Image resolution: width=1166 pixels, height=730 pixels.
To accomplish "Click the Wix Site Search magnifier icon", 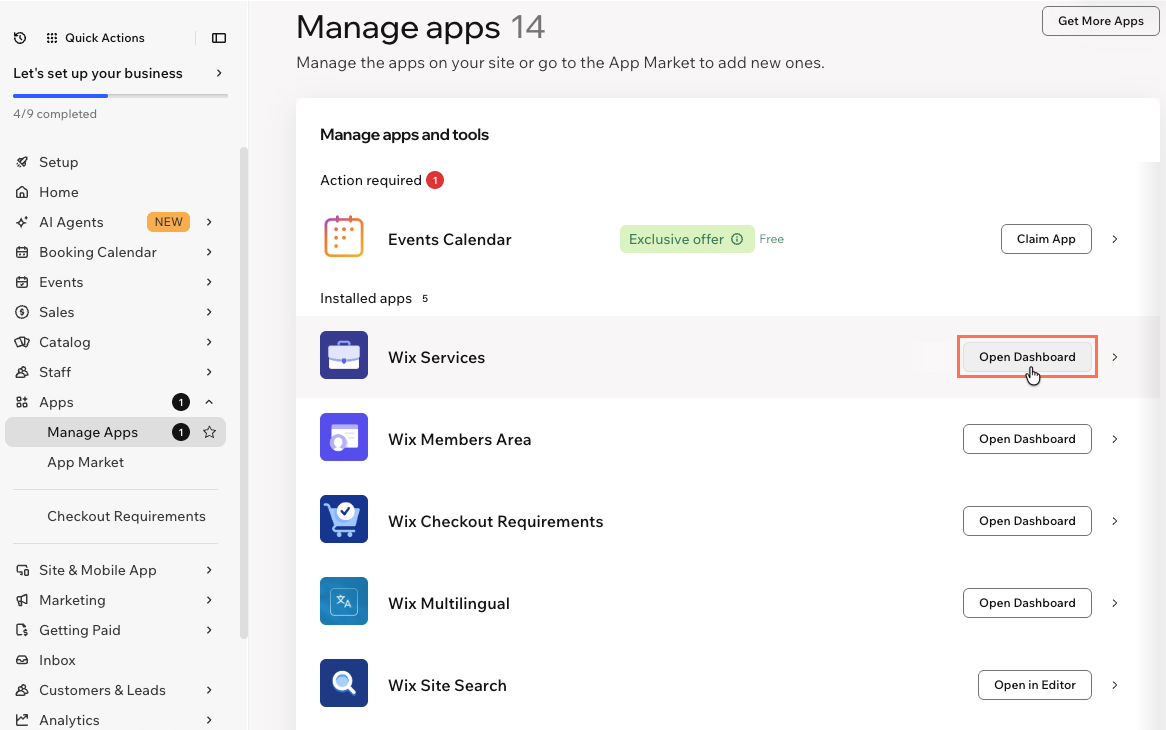I will pyautogui.click(x=344, y=682).
